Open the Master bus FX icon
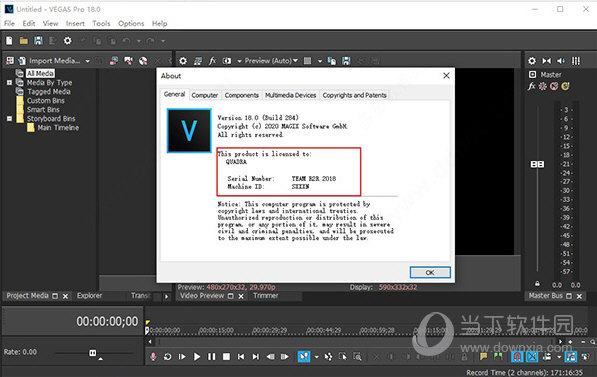 [532, 86]
